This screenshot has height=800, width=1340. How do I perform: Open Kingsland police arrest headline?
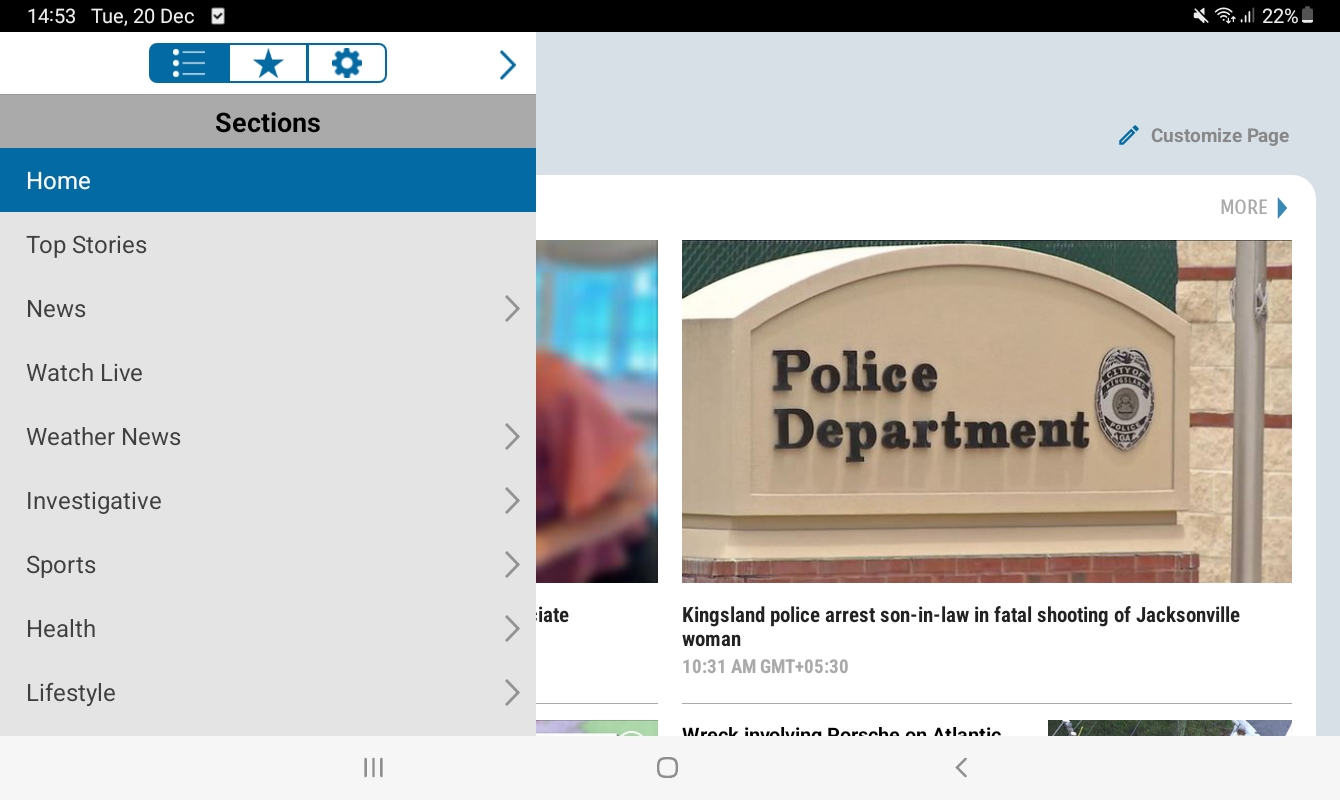tap(961, 627)
